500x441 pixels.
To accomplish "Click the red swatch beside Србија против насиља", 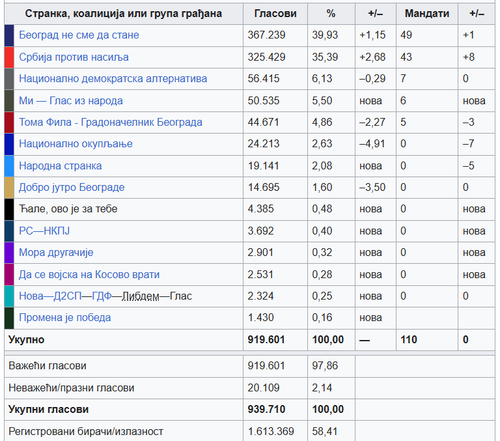I will point(9,57).
